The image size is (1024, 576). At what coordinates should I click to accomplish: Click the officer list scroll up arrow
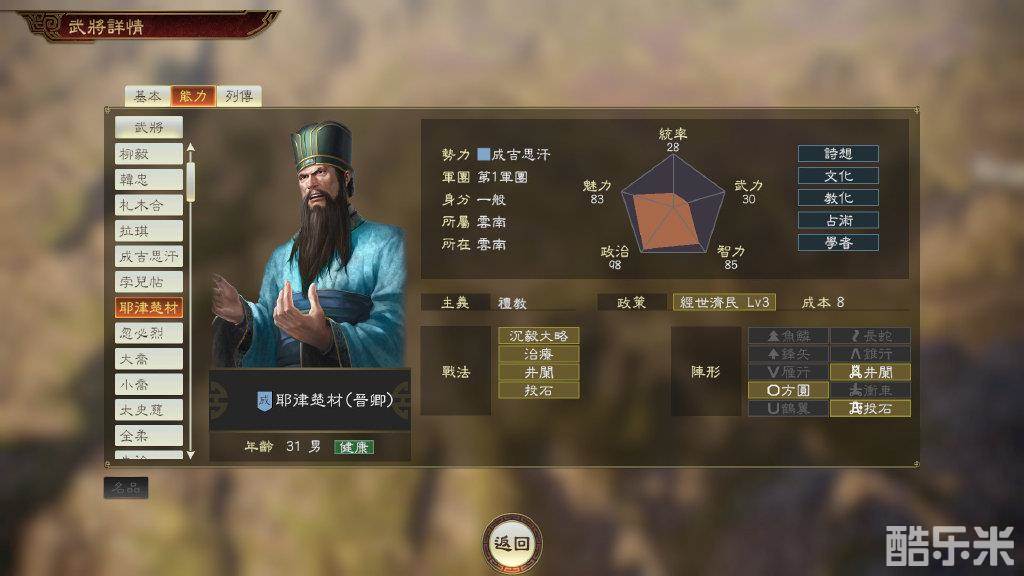(x=191, y=148)
